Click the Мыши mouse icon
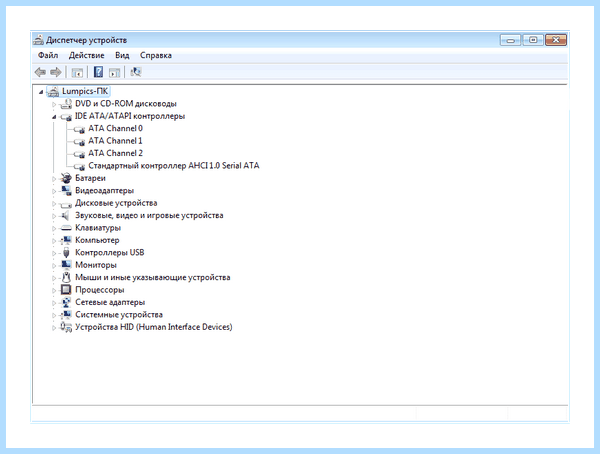The image size is (600, 454). [x=66, y=277]
